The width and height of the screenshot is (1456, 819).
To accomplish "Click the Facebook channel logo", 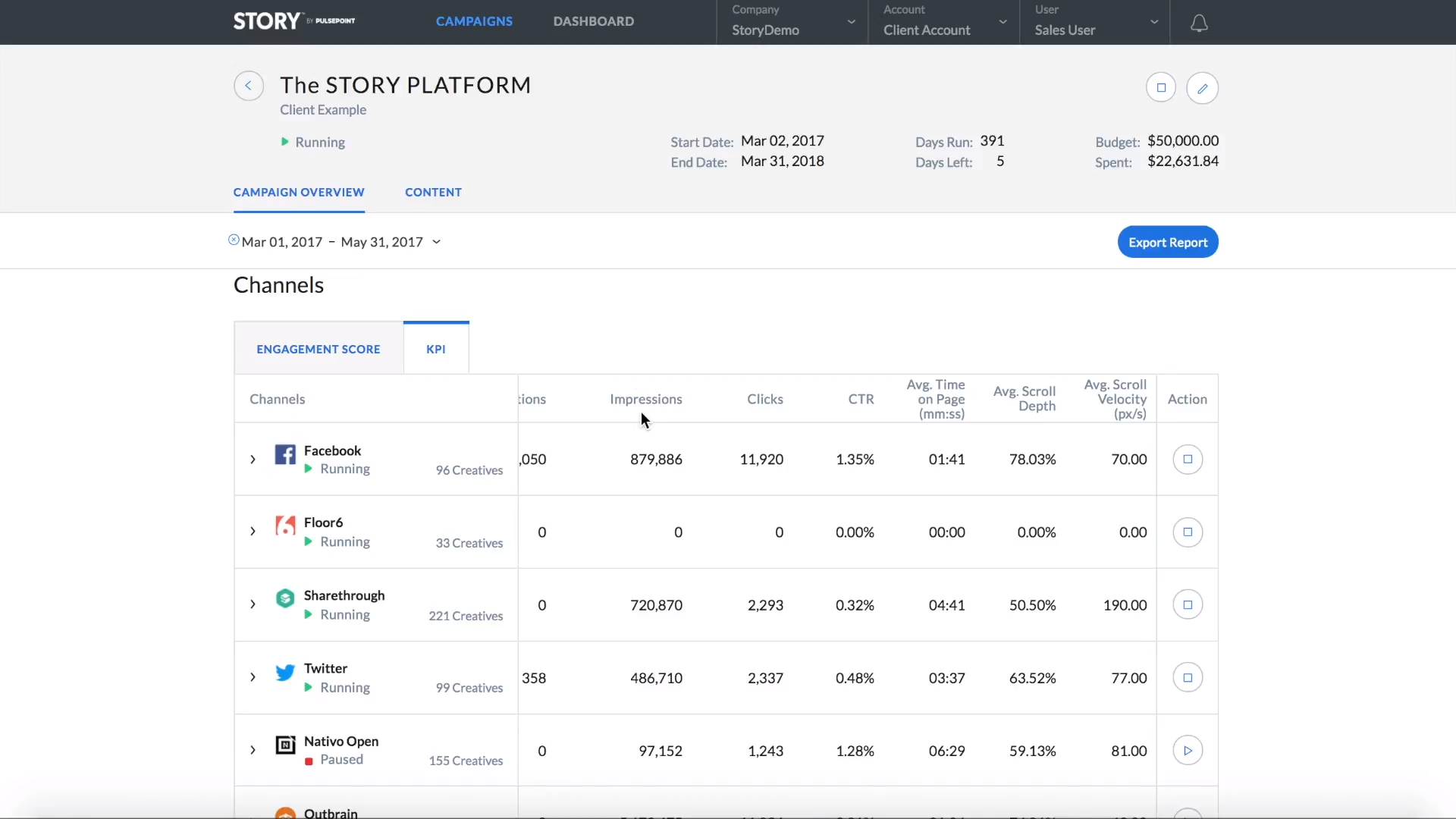I will (285, 454).
